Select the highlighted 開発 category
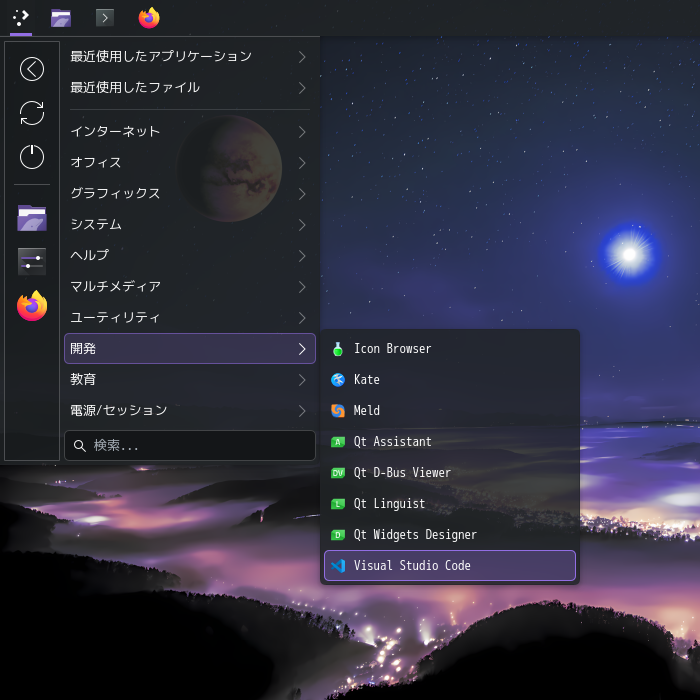The image size is (700, 700). click(x=190, y=349)
